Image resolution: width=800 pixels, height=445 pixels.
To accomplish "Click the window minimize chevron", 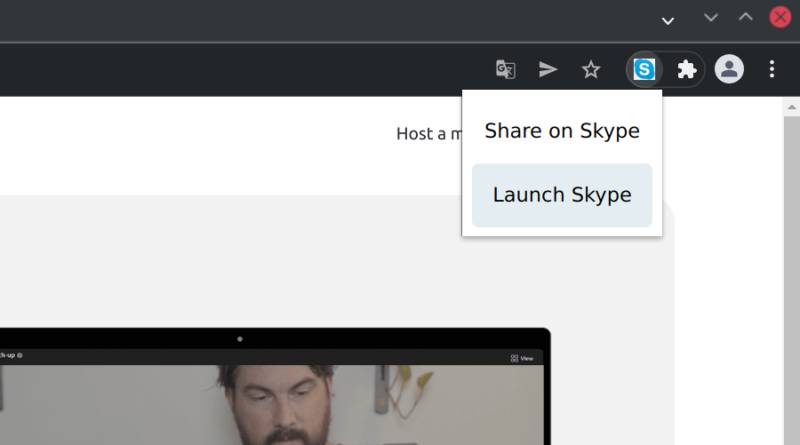I will point(711,17).
